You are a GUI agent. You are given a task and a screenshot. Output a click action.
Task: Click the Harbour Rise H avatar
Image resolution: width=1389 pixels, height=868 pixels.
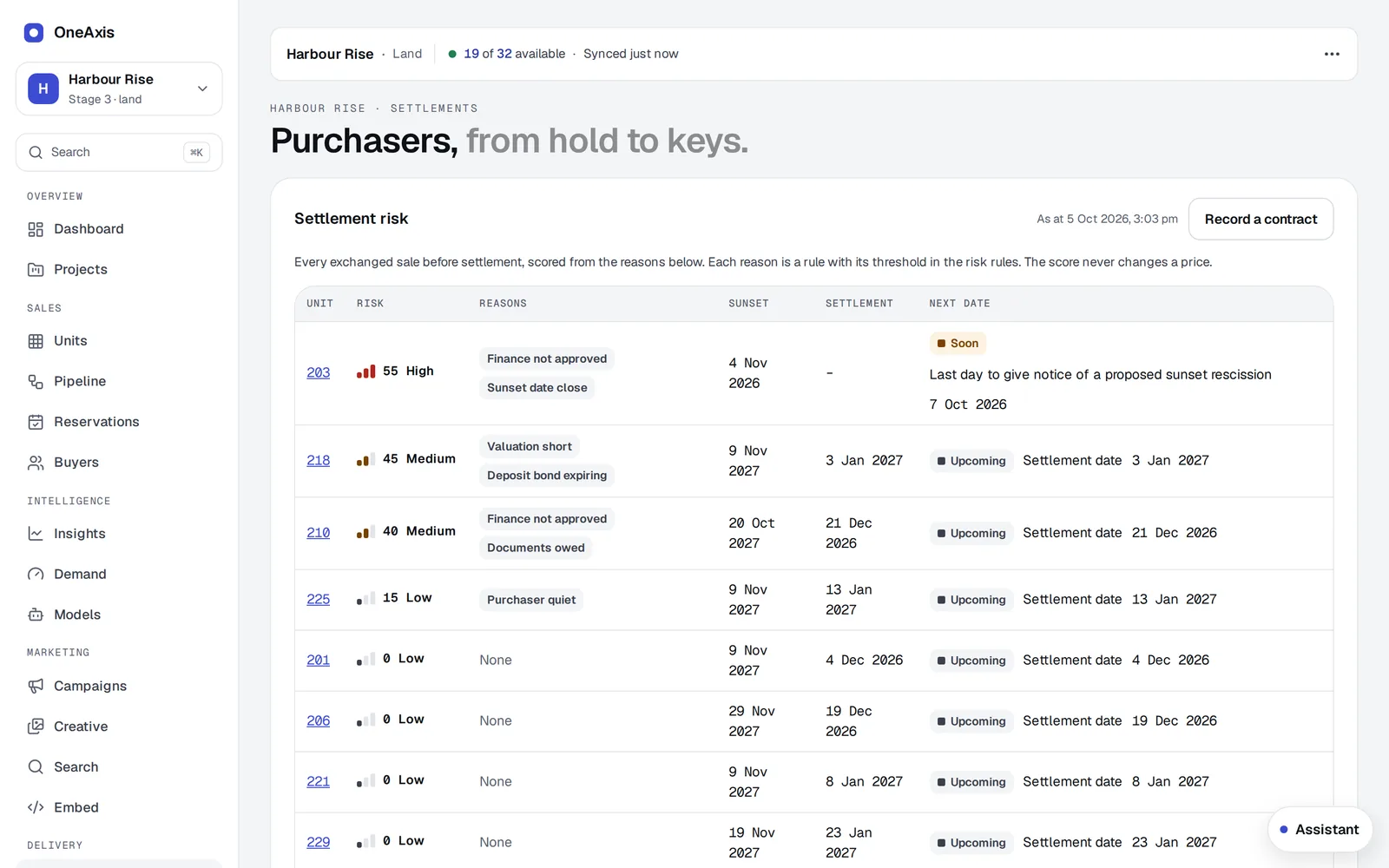click(43, 89)
